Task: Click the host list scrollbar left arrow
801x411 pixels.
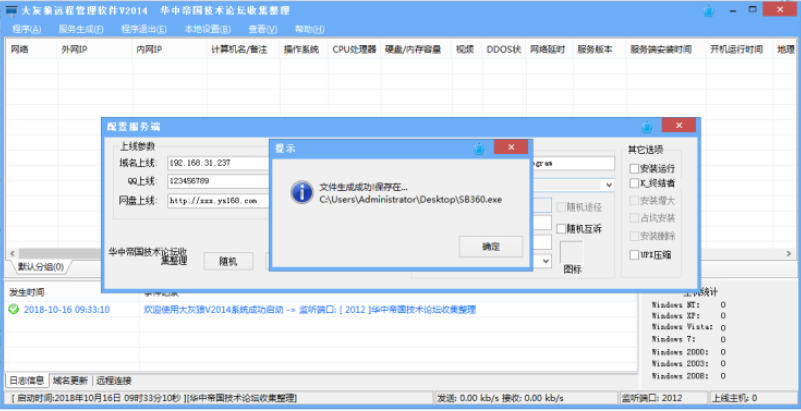Action: [12, 254]
